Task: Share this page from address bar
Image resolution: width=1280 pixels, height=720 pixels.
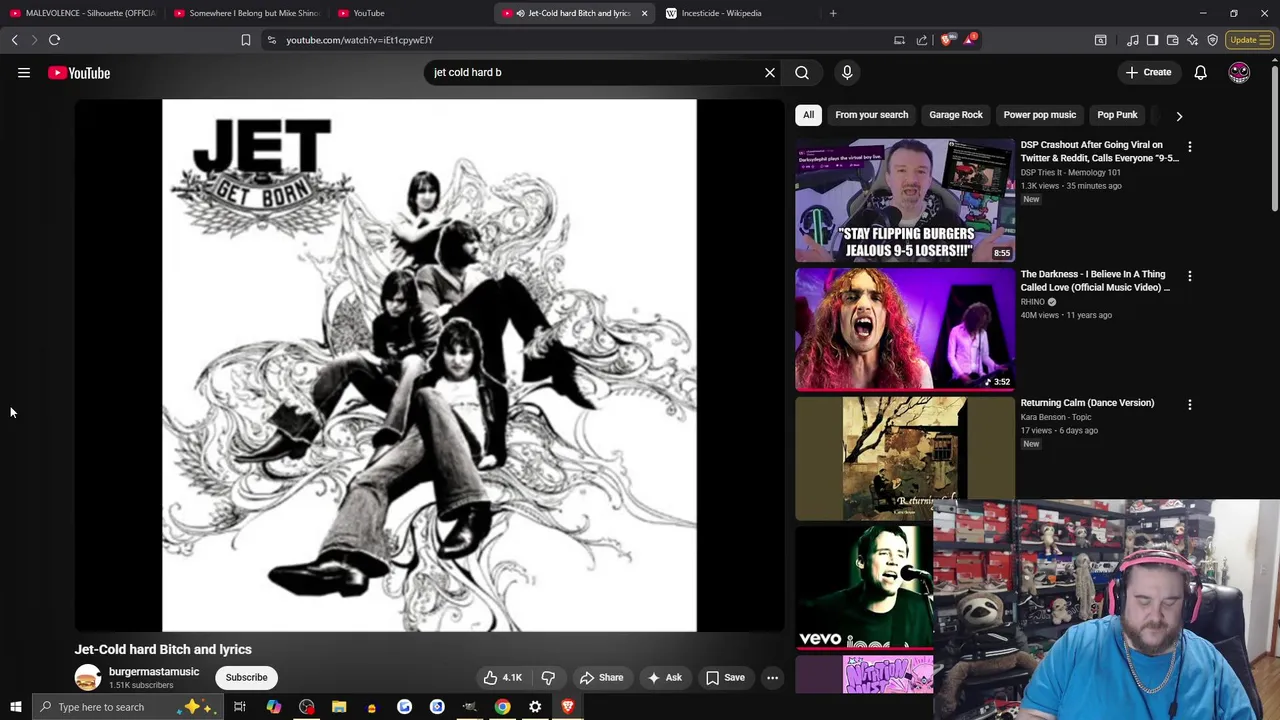Action: [x=921, y=40]
